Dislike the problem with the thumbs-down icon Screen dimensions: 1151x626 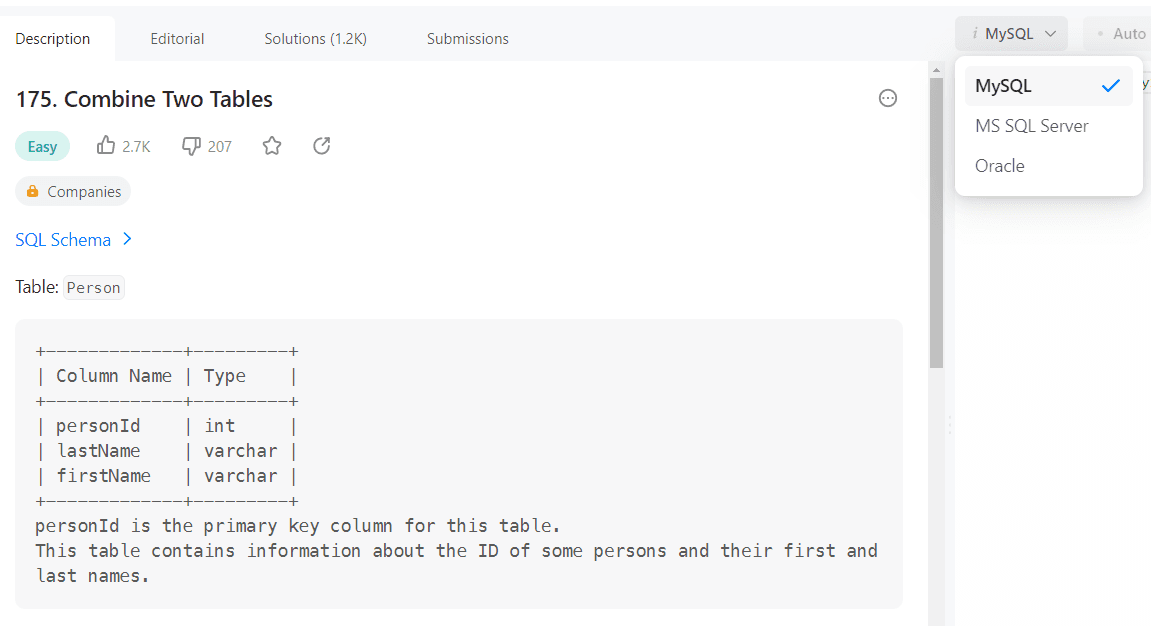click(190, 145)
